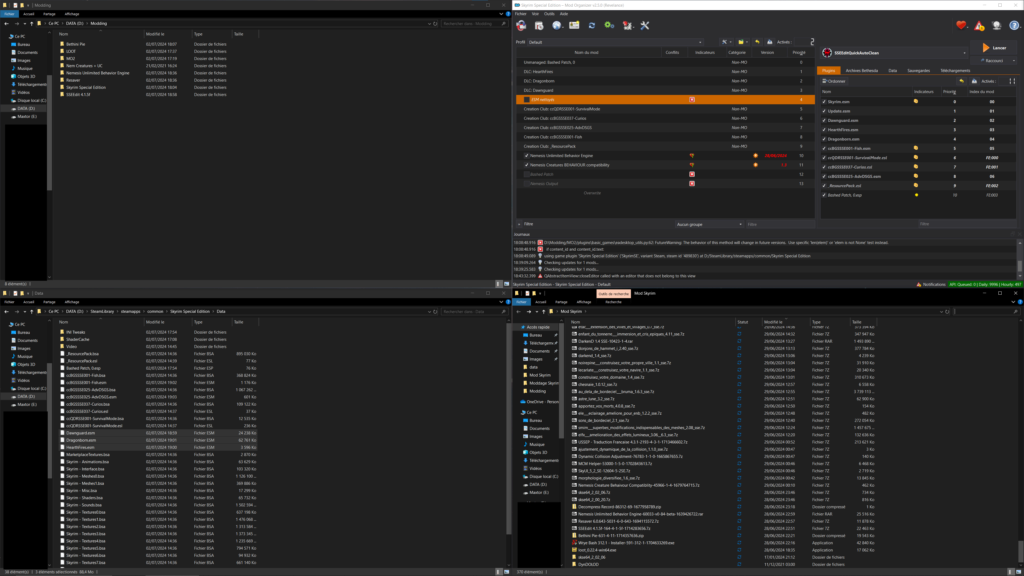The height and width of the screenshot is (576, 1024).
Task: Open the warning triangle notifications icon
Action: [x=979, y=25]
